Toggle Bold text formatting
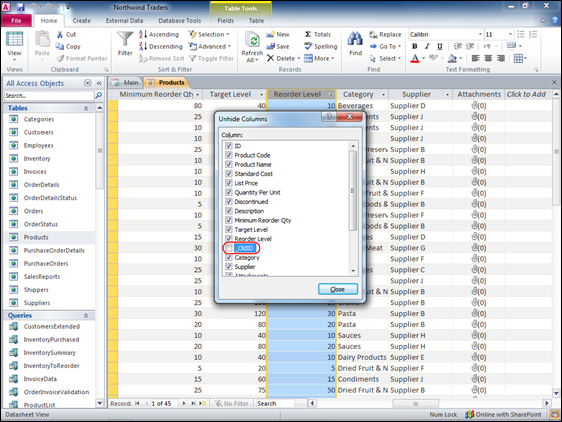 tap(415, 46)
